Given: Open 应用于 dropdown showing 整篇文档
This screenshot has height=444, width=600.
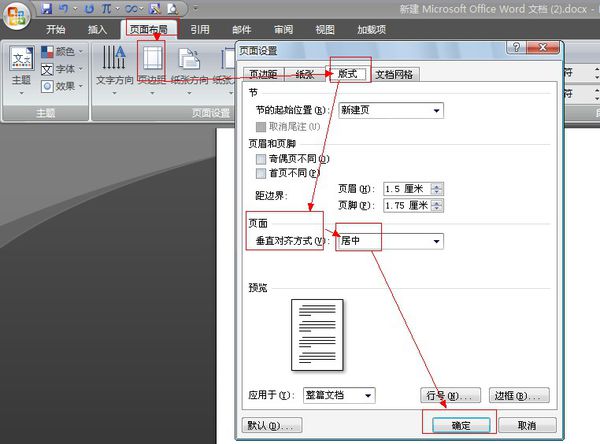Looking at the screenshot, I should [339, 395].
